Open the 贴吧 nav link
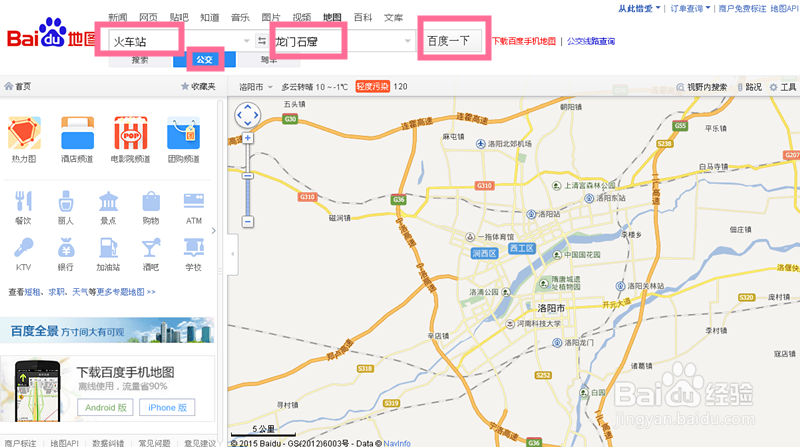This screenshot has height=447, width=800. [179, 17]
